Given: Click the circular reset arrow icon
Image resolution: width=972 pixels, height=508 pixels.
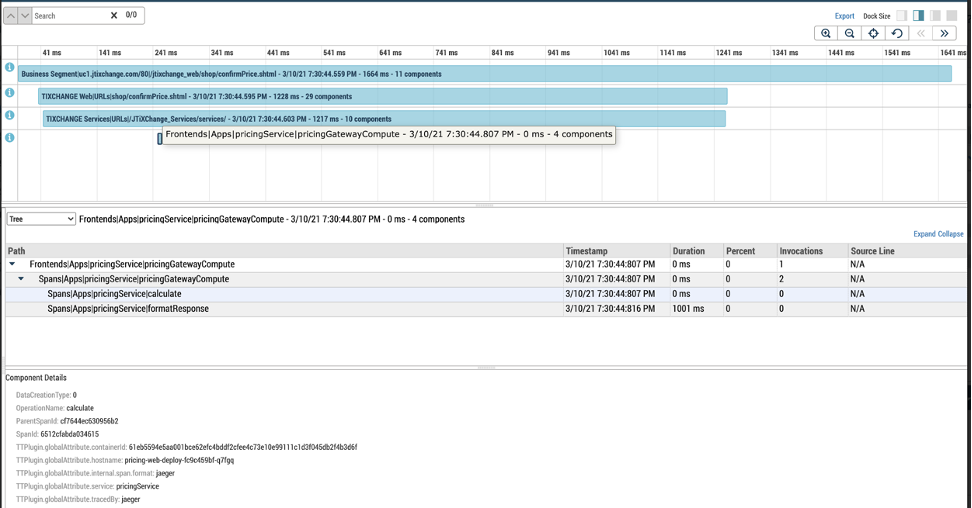Looking at the screenshot, I should 897,33.
